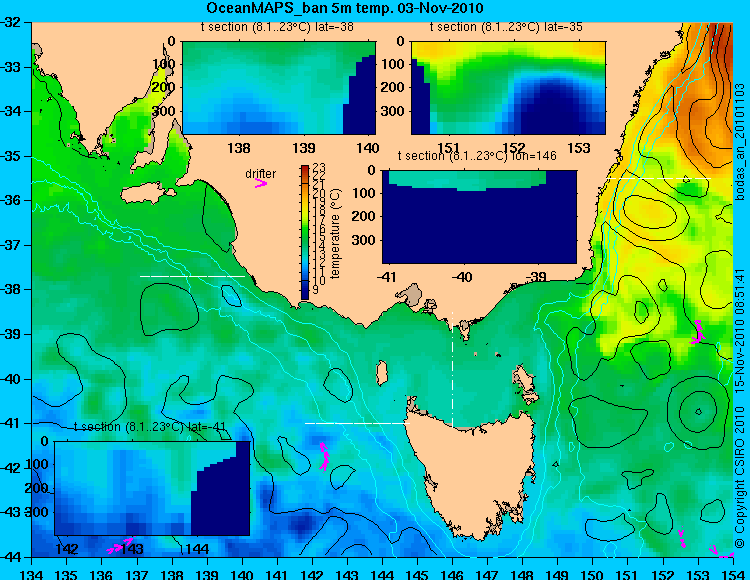Viewport: 750px width, 580px height.
Task: Click Flinders Island northeast of Tasmania
Action: [x=526, y=385]
